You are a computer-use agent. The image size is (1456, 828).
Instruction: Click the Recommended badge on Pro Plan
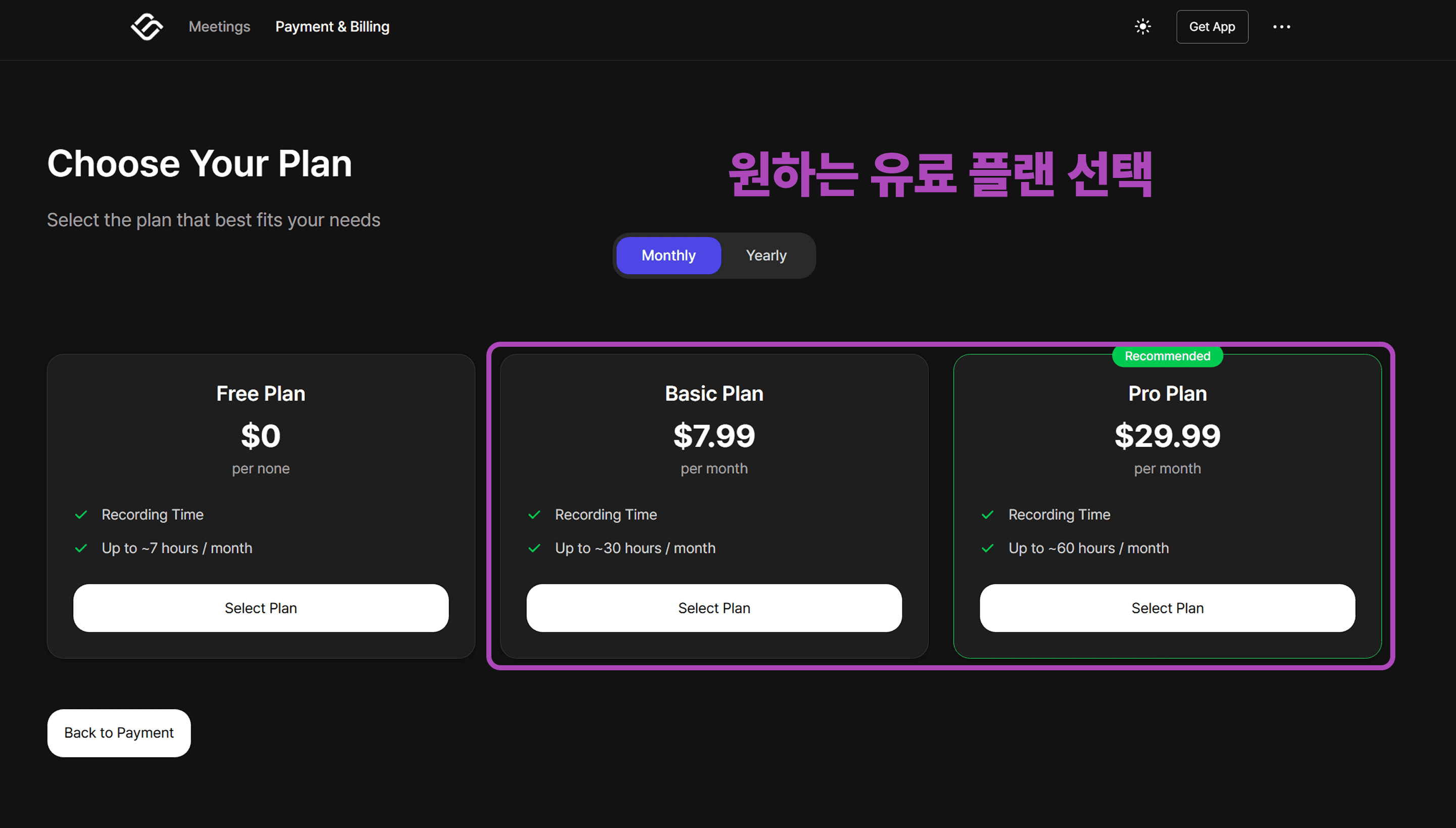point(1168,356)
